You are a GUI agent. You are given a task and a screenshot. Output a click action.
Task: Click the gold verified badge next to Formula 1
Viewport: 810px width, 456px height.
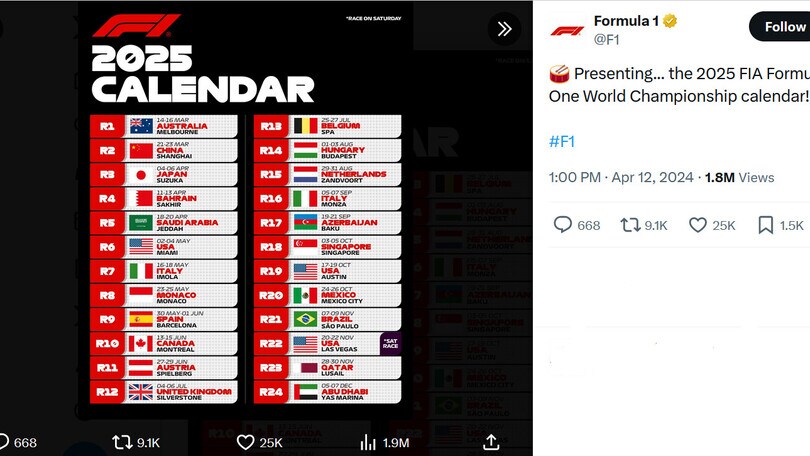pyautogui.click(x=671, y=20)
